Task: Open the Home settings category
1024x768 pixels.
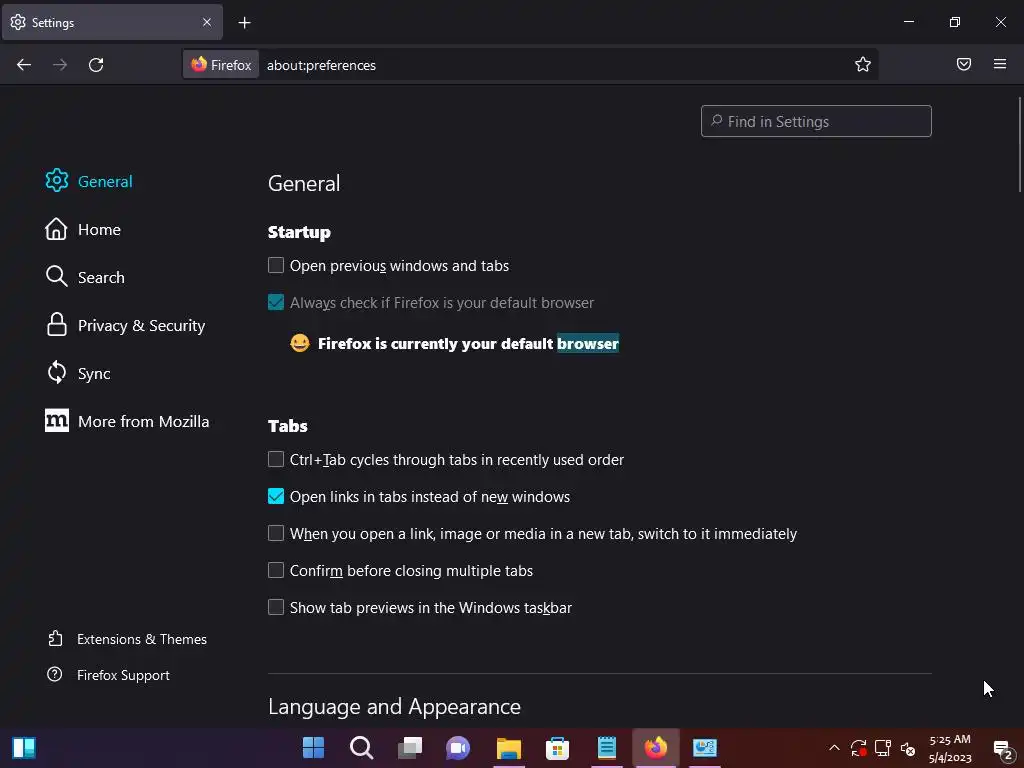Action: pyautogui.click(x=83, y=229)
